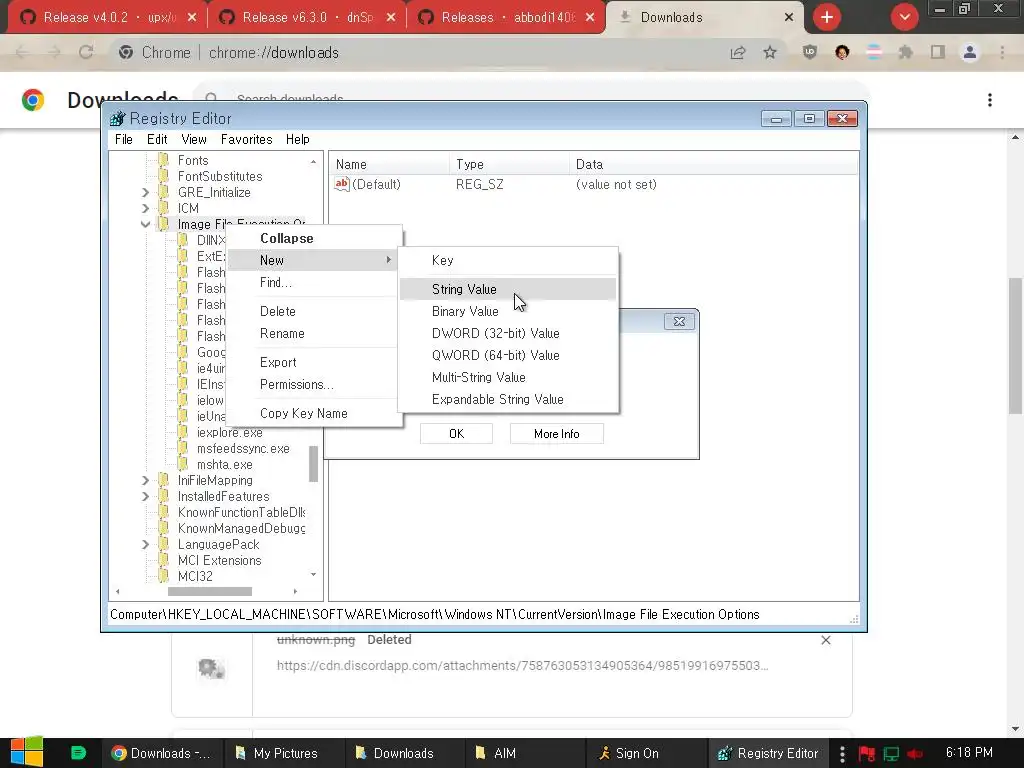Expand the IniFileMapping key

tap(146, 481)
